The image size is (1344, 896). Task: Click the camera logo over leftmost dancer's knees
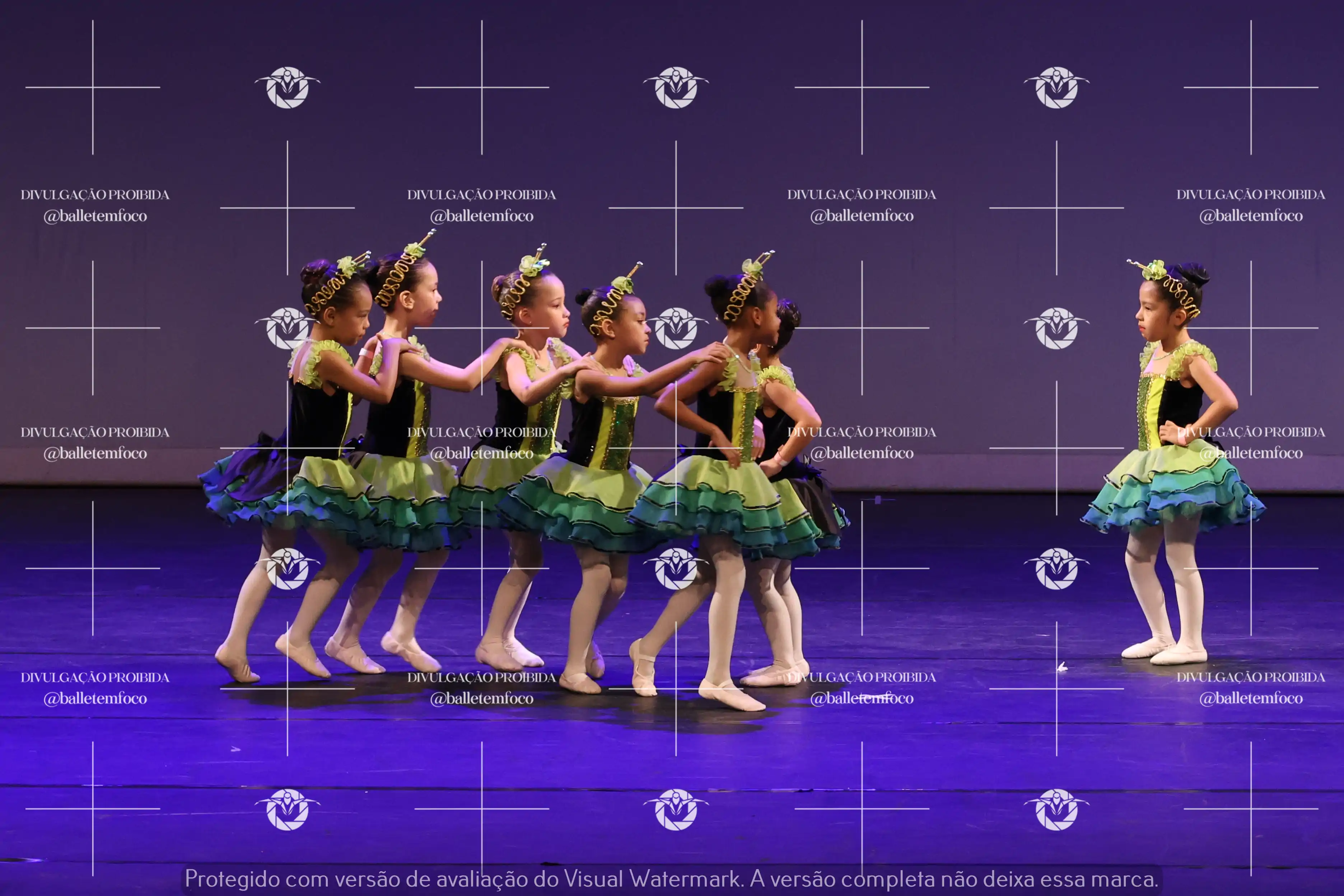coord(288,569)
